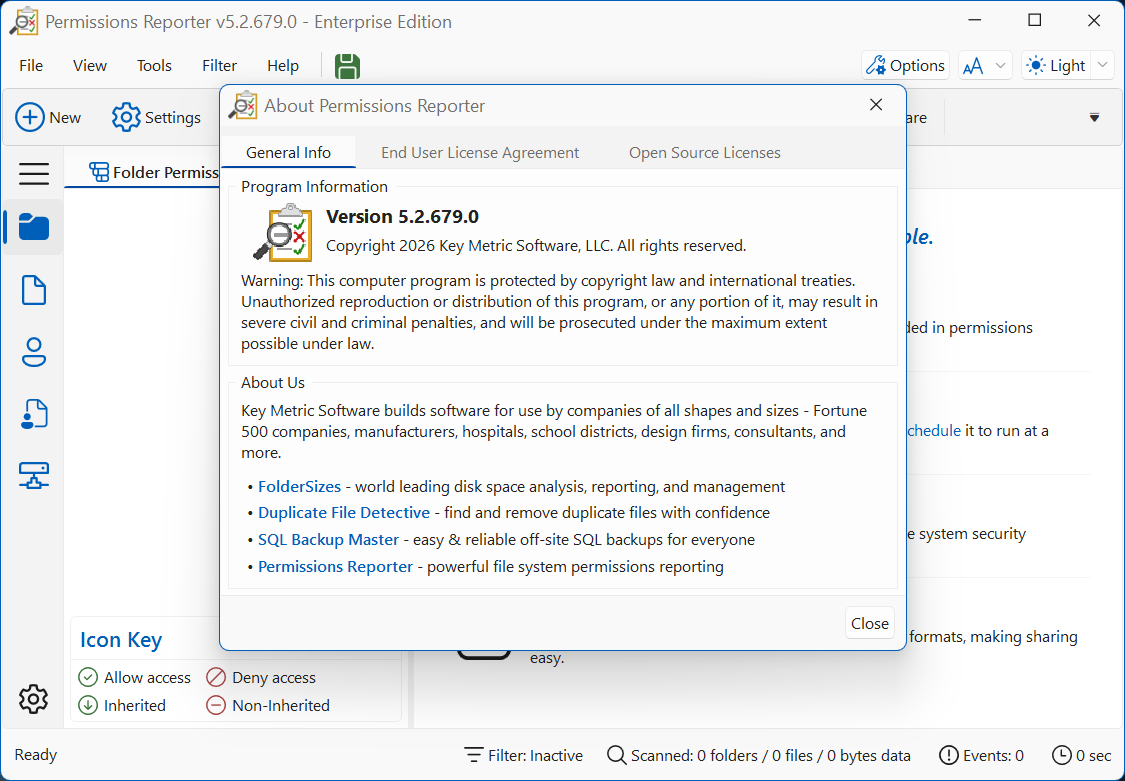Image resolution: width=1125 pixels, height=781 pixels.
Task: Click New in the toolbar
Action: pos(48,117)
